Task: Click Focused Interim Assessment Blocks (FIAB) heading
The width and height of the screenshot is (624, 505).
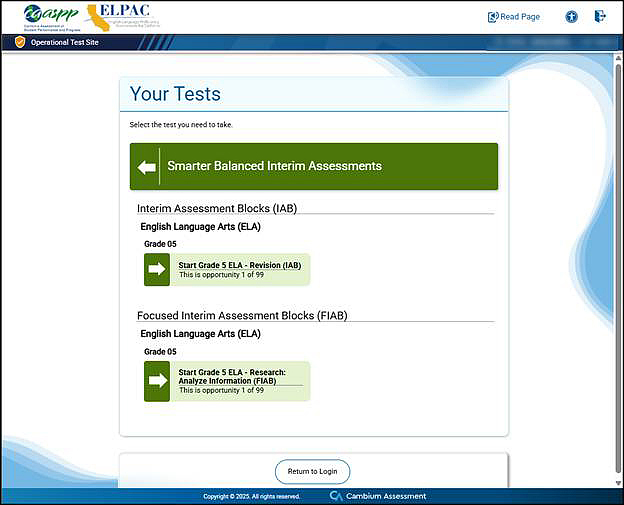Action: coord(242,316)
